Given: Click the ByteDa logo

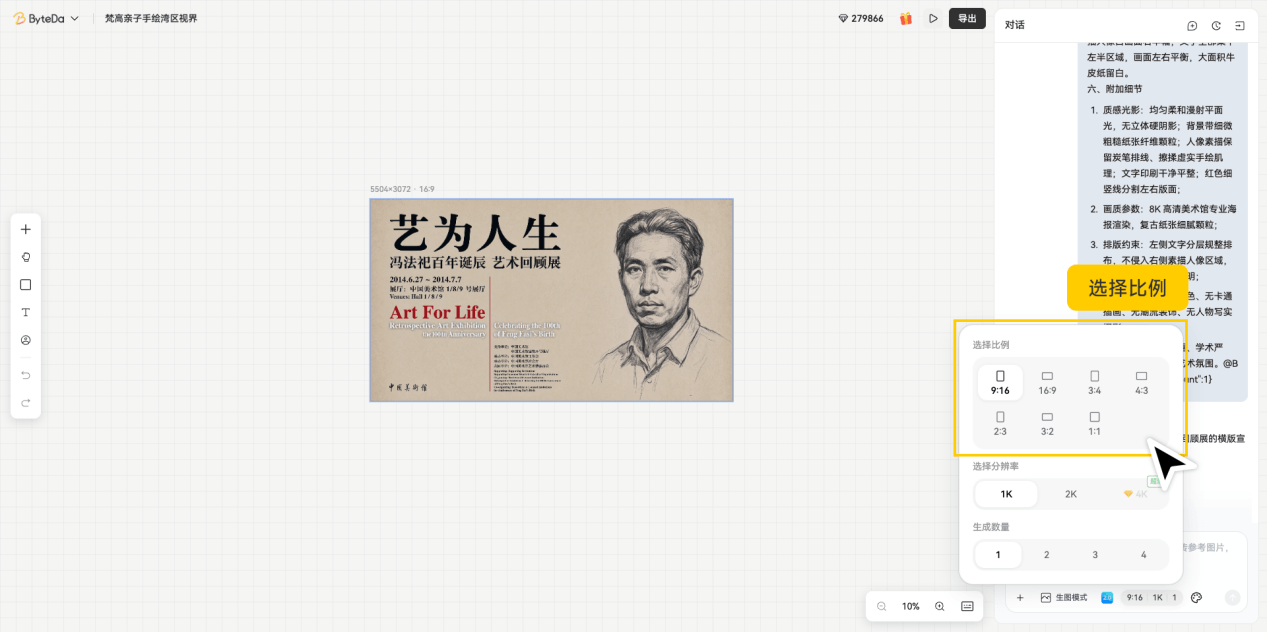Looking at the screenshot, I should click(x=39, y=18).
